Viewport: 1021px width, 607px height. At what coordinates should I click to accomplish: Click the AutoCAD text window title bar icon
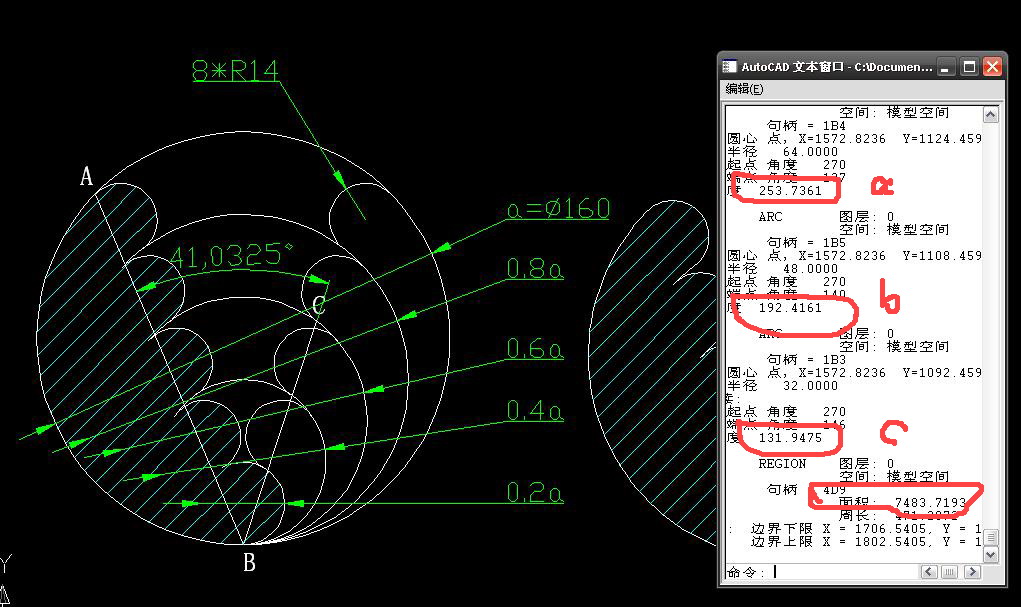(729, 66)
